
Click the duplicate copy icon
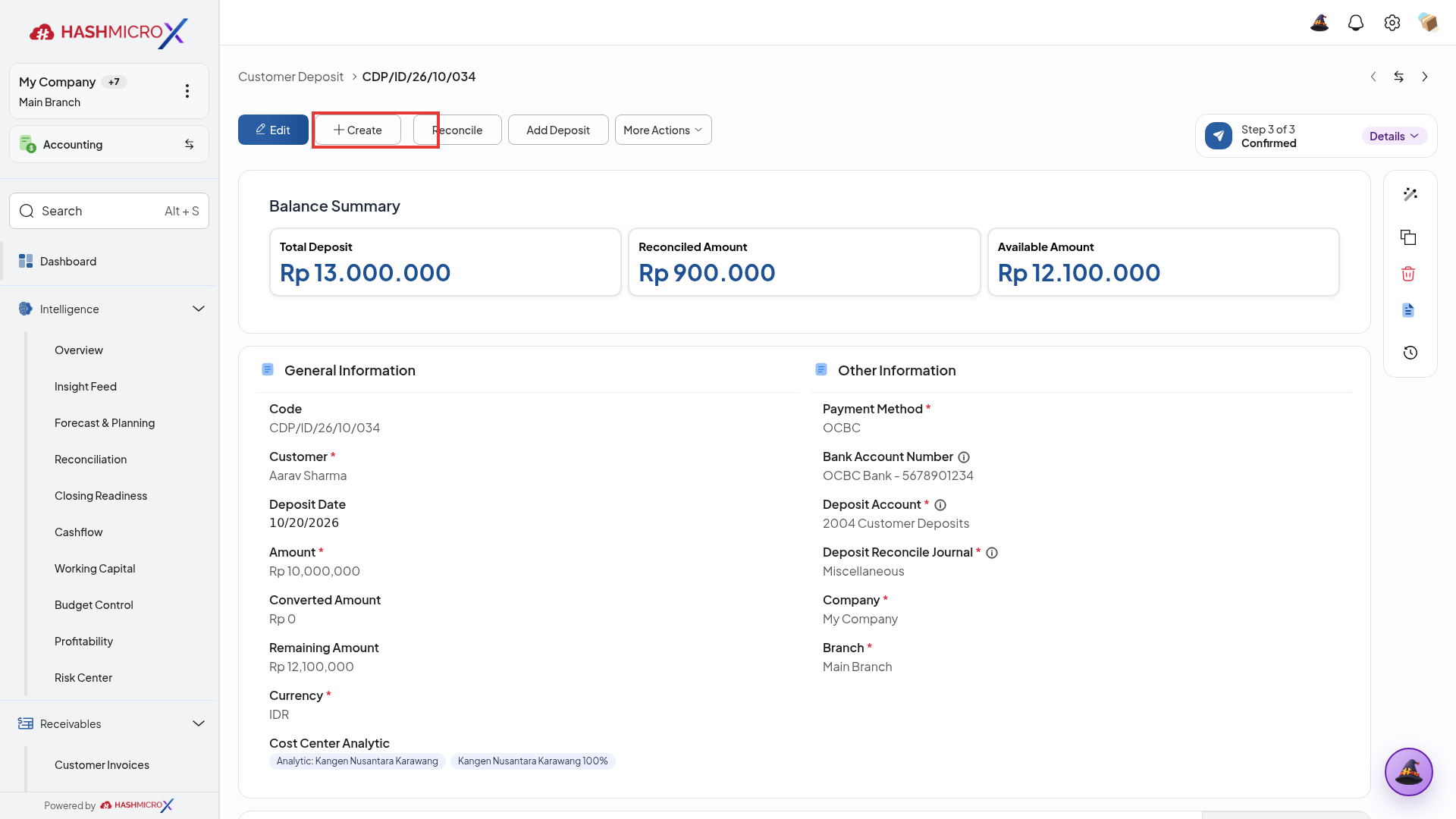(x=1408, y=237)
